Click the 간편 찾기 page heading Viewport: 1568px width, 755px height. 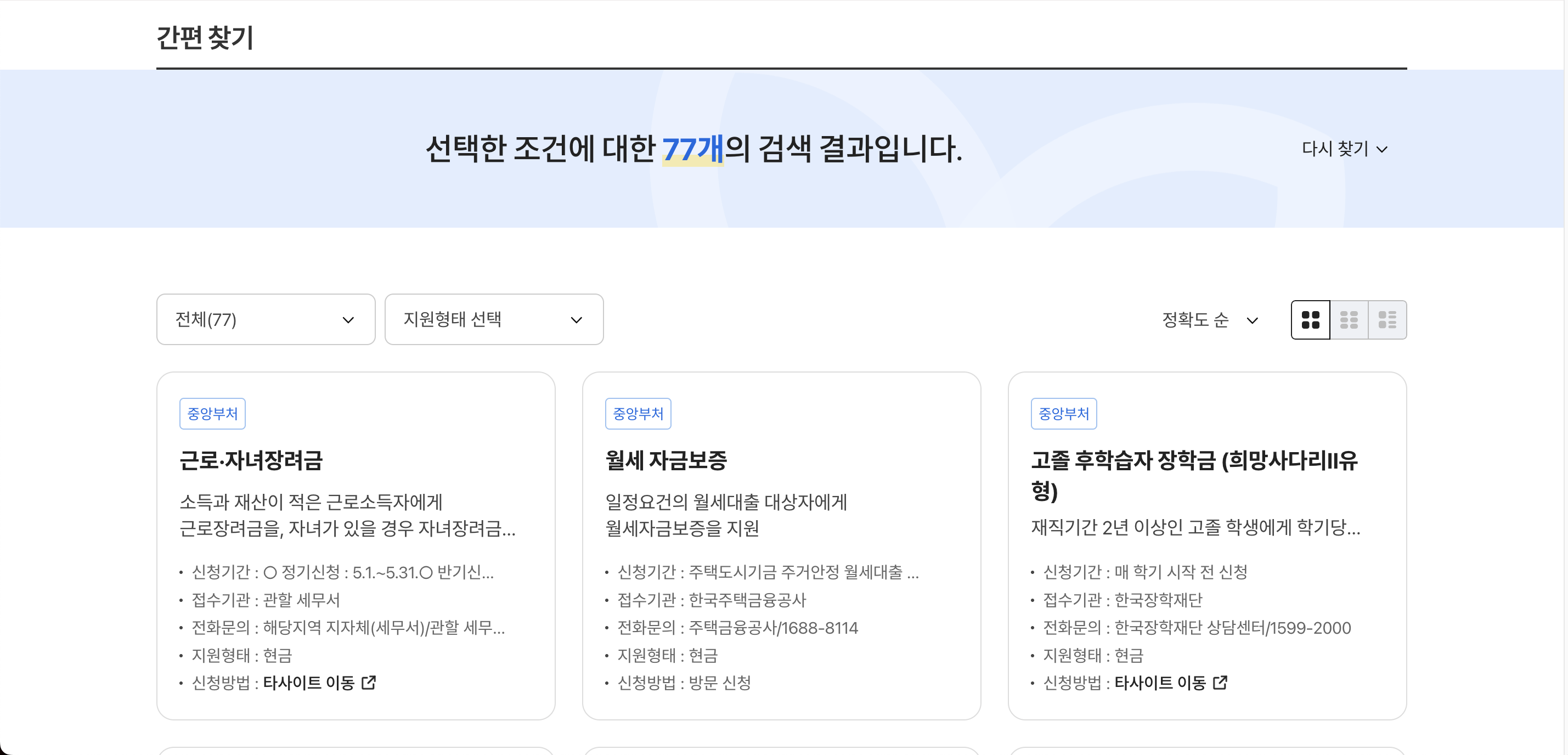[x=205, y=38]
